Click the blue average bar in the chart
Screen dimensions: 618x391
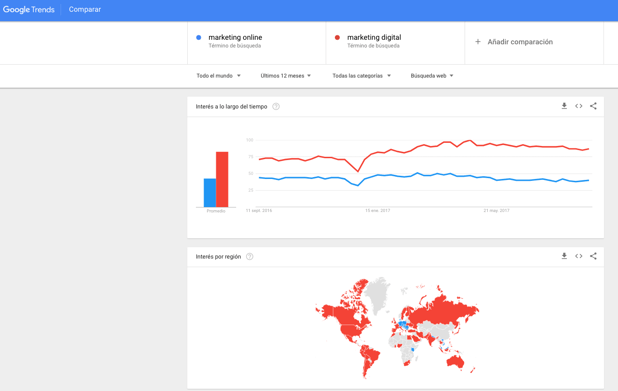[x=210, y=193]
